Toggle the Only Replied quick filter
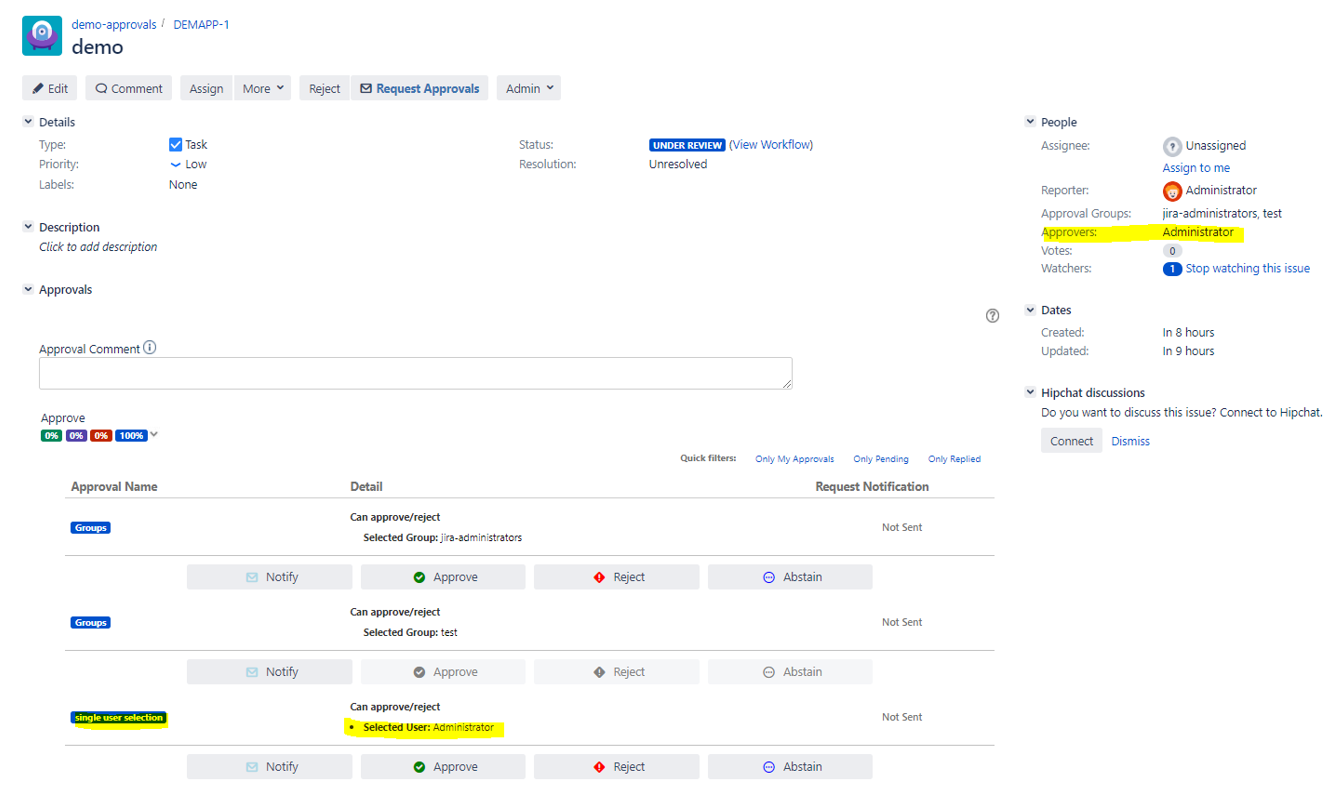 tap(954, 459)
